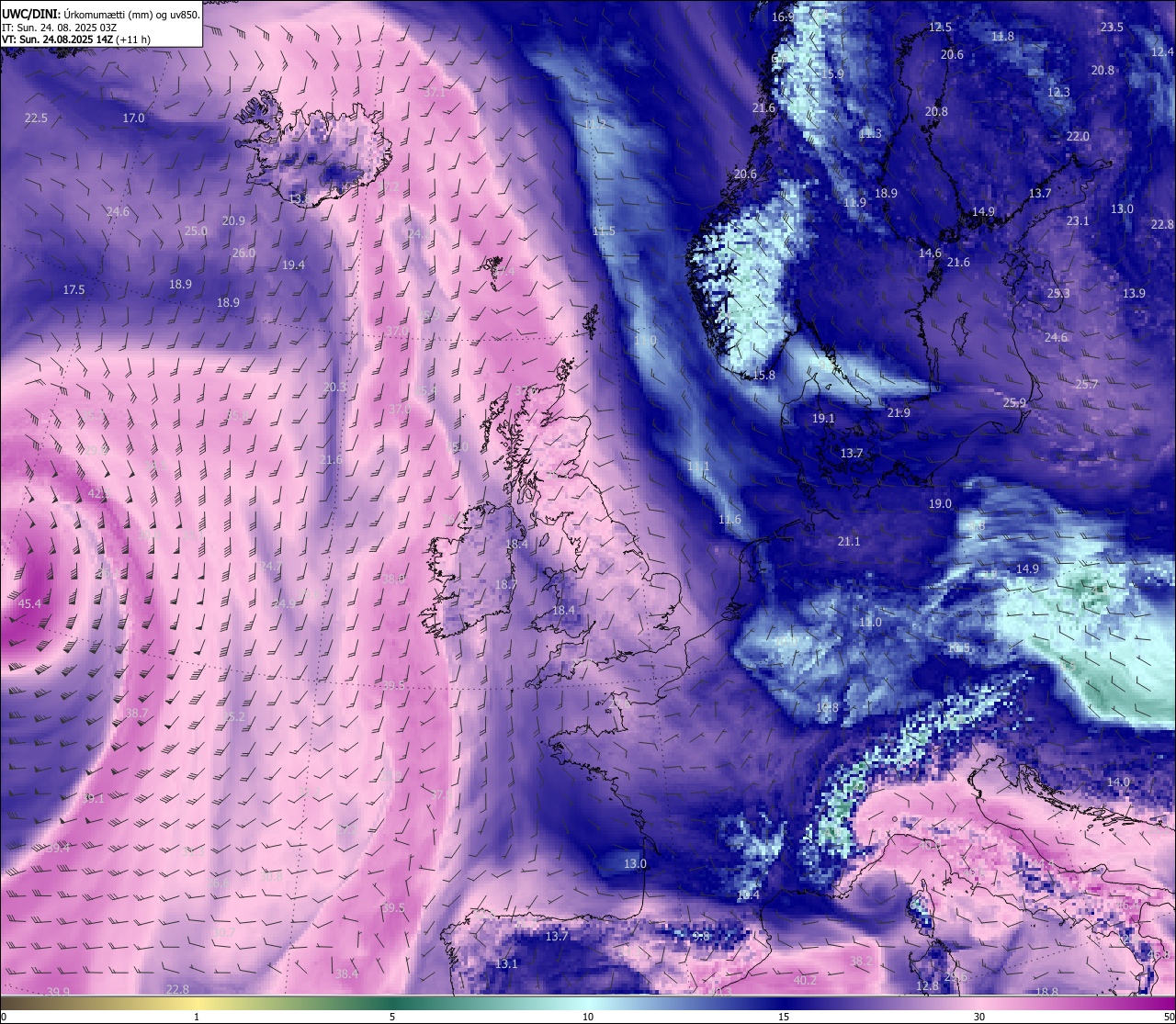
Task: Click the 30 tick on color scale
Action: tap(979, 1017)
